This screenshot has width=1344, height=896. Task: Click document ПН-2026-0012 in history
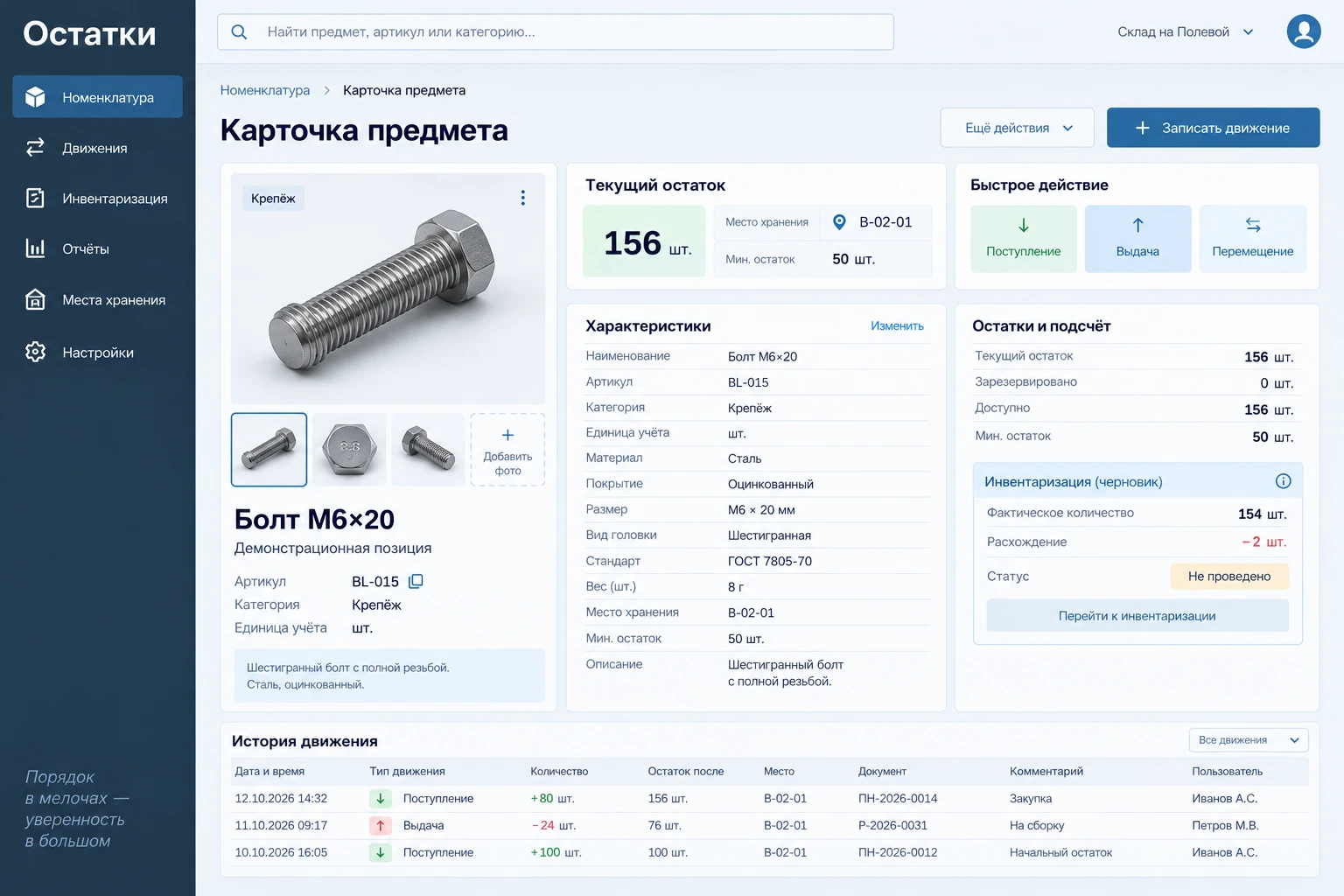(898, 852)
